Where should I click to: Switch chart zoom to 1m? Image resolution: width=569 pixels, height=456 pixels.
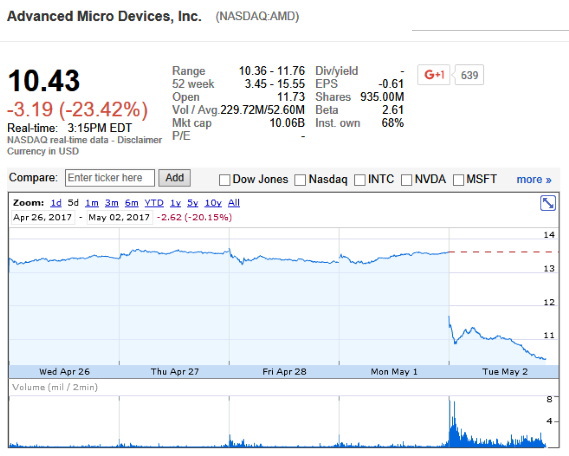92,203
